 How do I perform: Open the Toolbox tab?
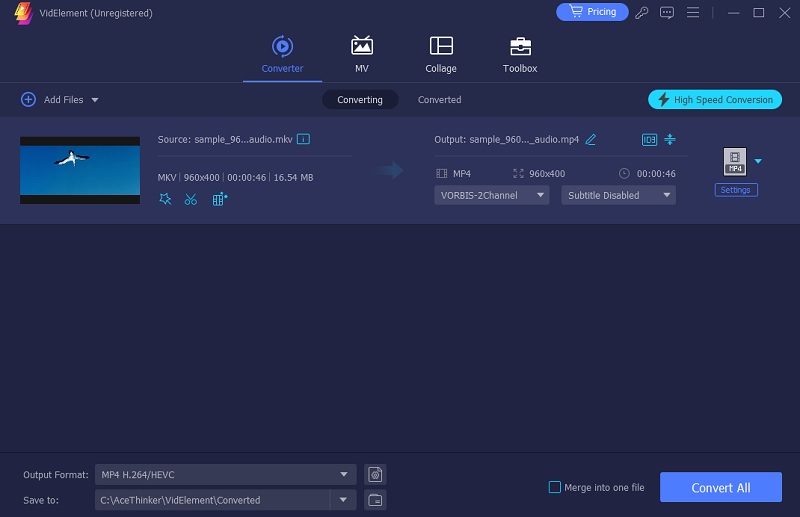click(x=520, y=55)
